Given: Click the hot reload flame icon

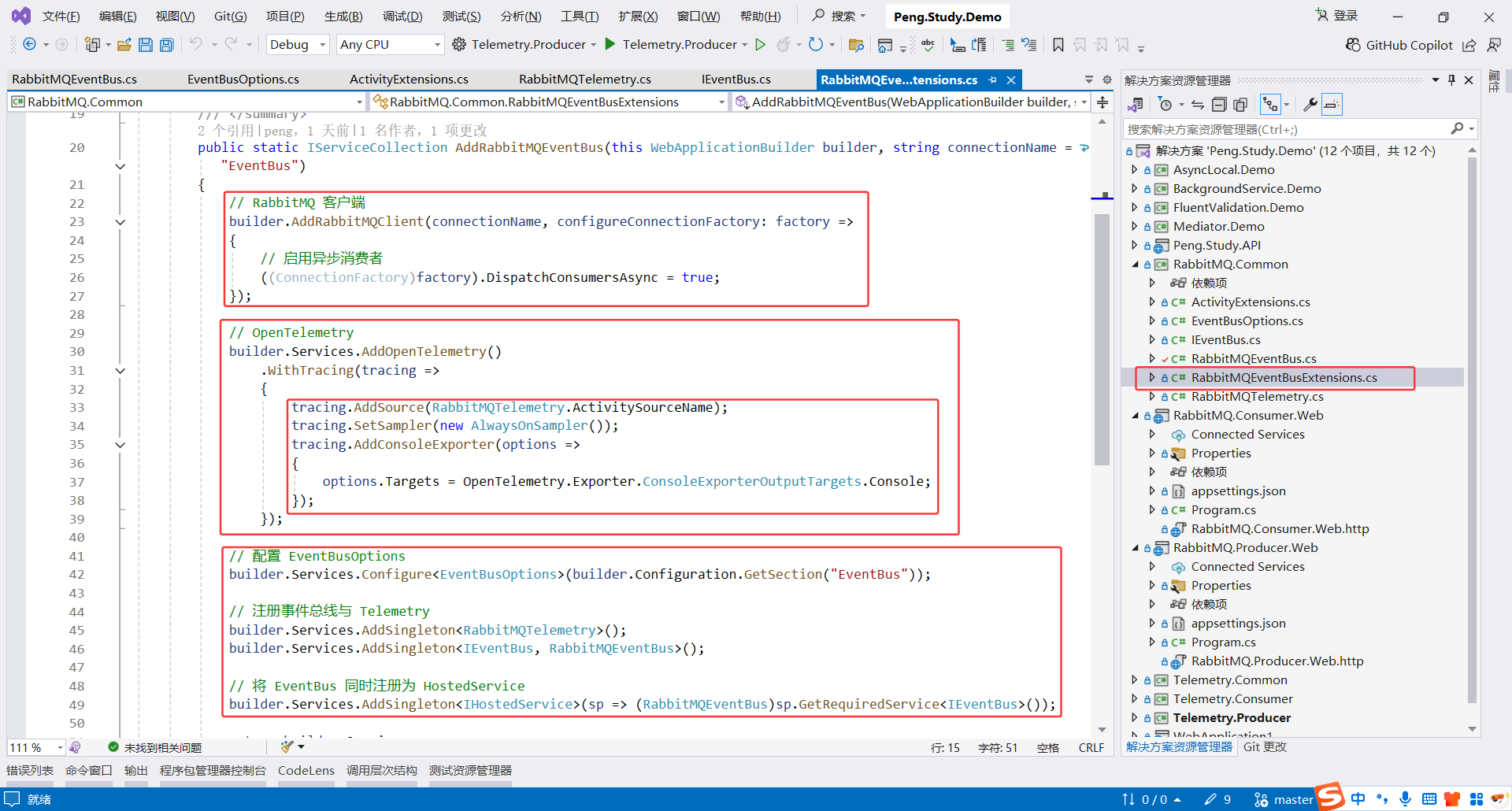Looking at the screenshot, I should tap(783, 44).
